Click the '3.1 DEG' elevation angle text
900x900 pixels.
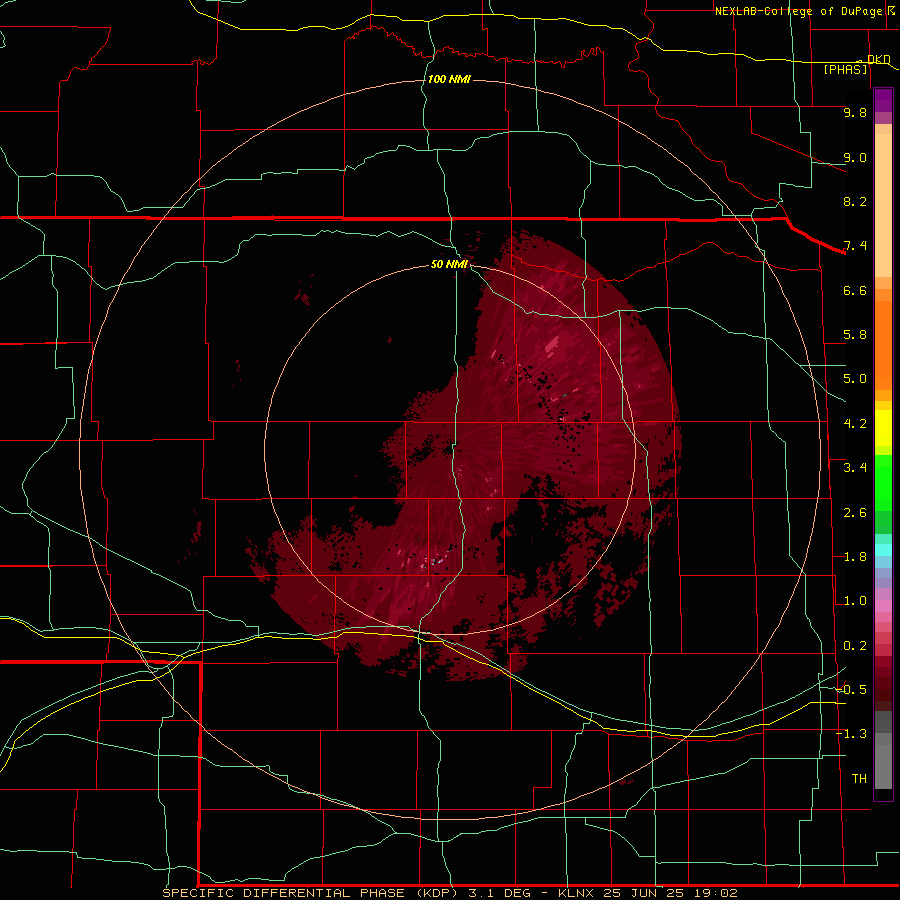point(503,893)
